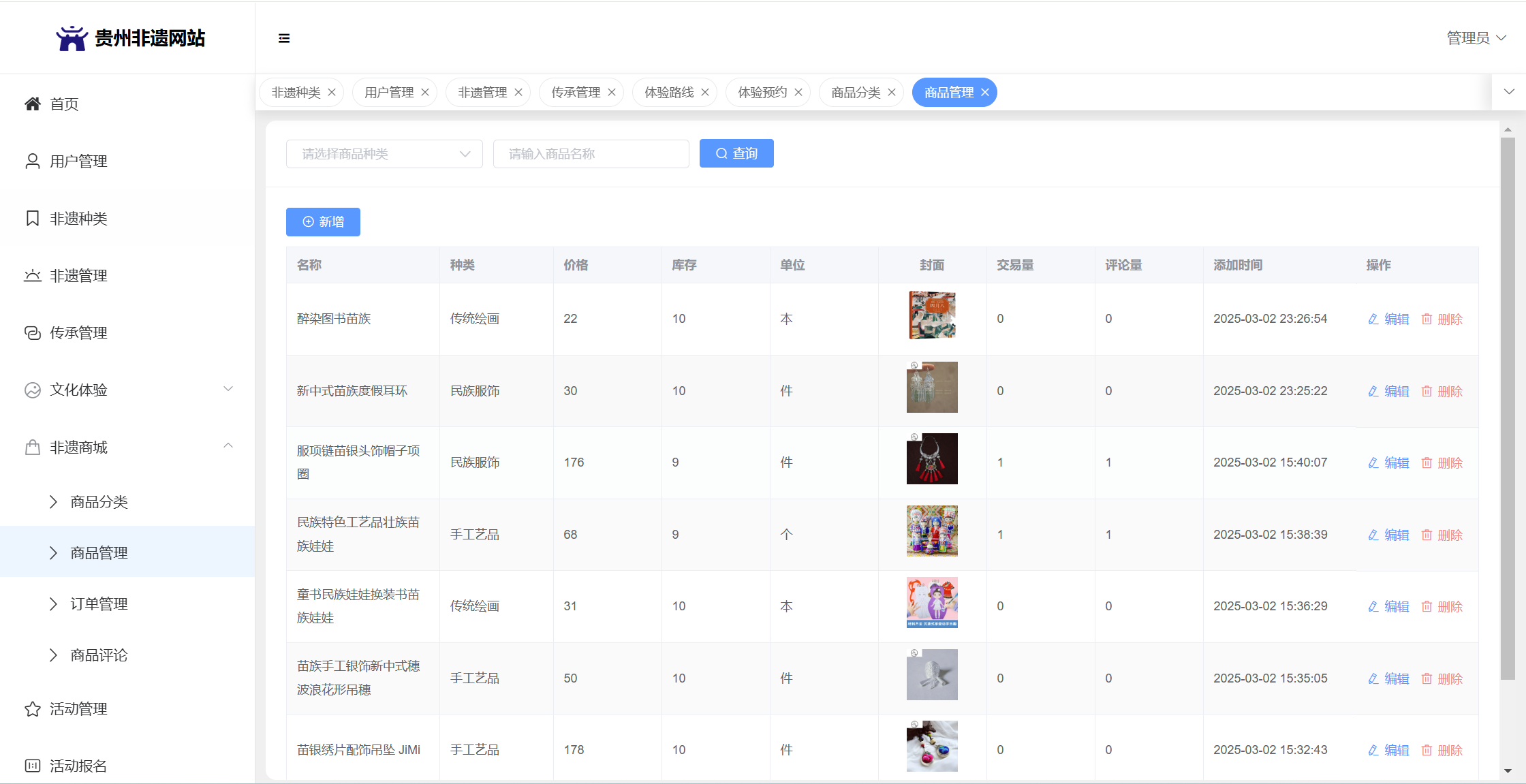Image resolution: width=1526 pixels, height=784 pixels.
Task: Open the tabs overflow dropdown arrow
Action: point(1509,92)
